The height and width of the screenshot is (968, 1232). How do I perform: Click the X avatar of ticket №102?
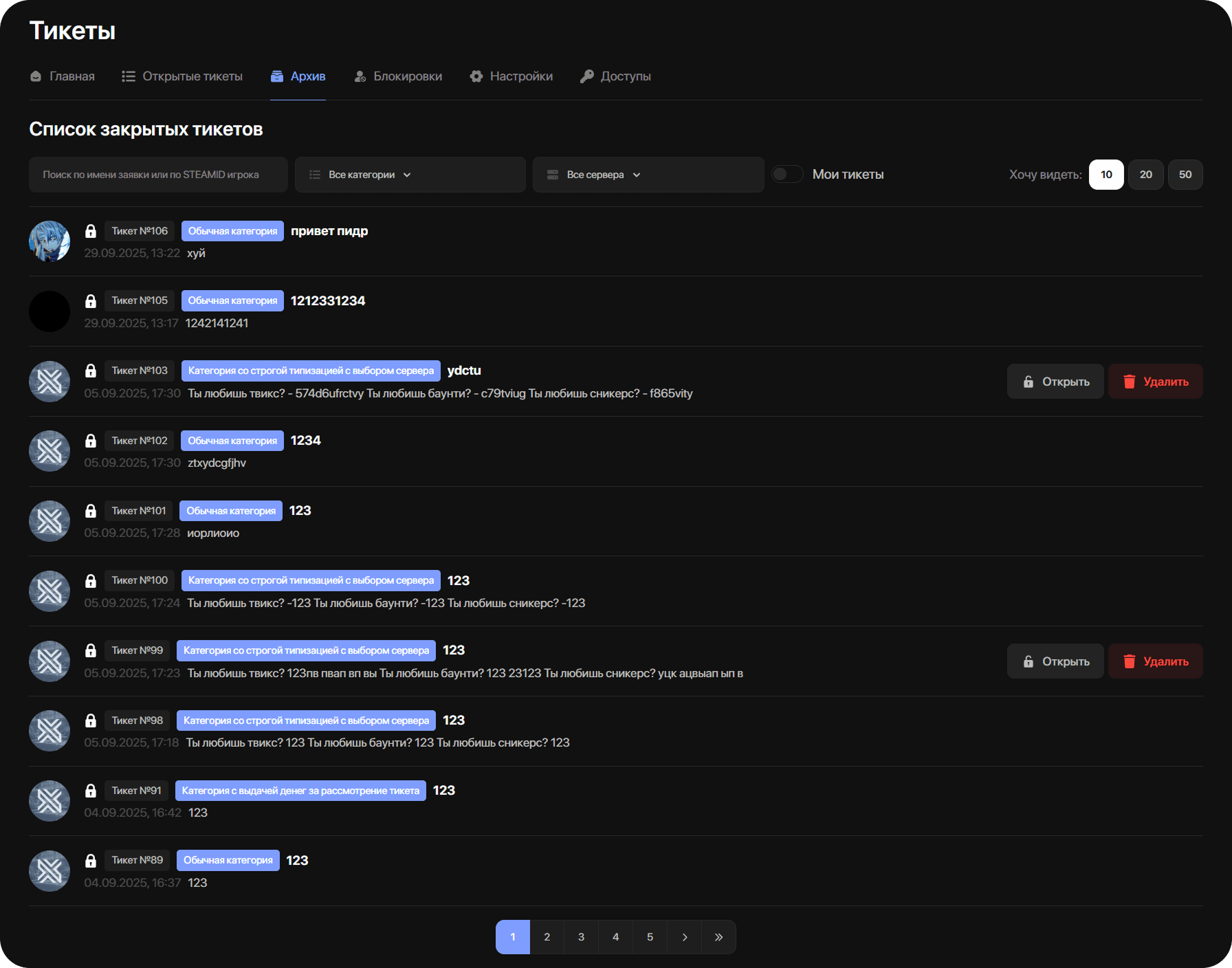pyautogui.click(x=49, y=451)
